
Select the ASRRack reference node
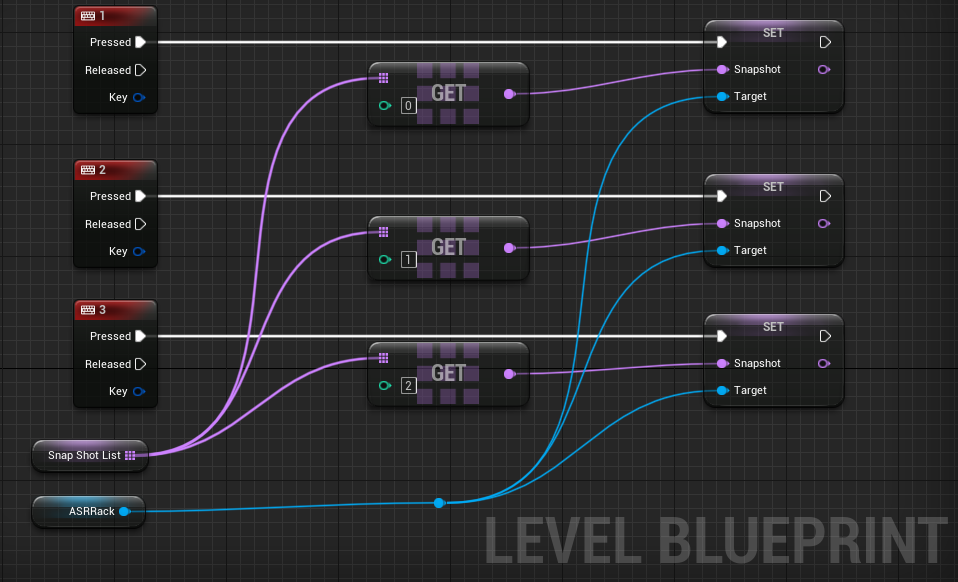coord(89,512)
